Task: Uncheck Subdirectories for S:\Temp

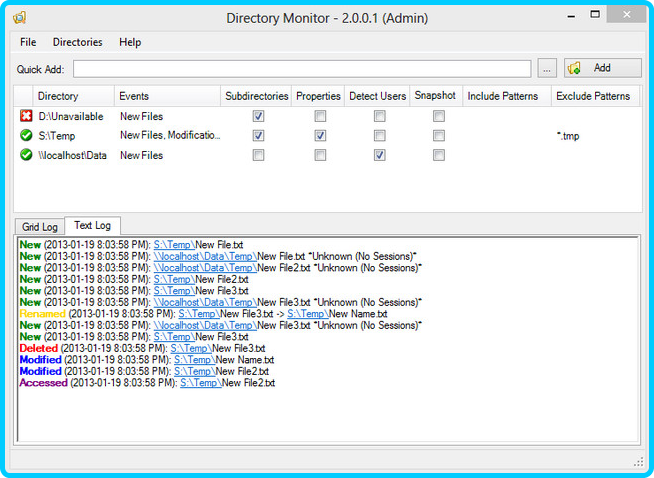Action: (x=258, y=136)
